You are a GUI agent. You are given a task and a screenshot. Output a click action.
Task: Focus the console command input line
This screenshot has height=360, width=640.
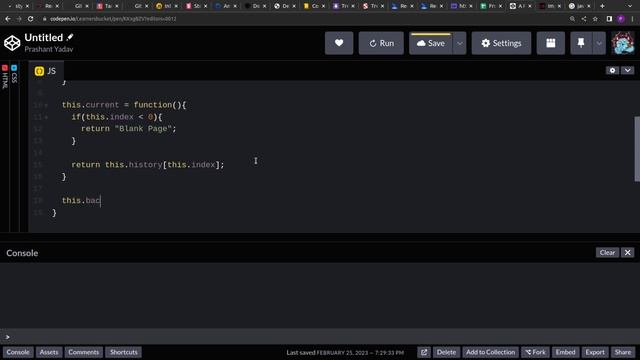coord(320,337)
